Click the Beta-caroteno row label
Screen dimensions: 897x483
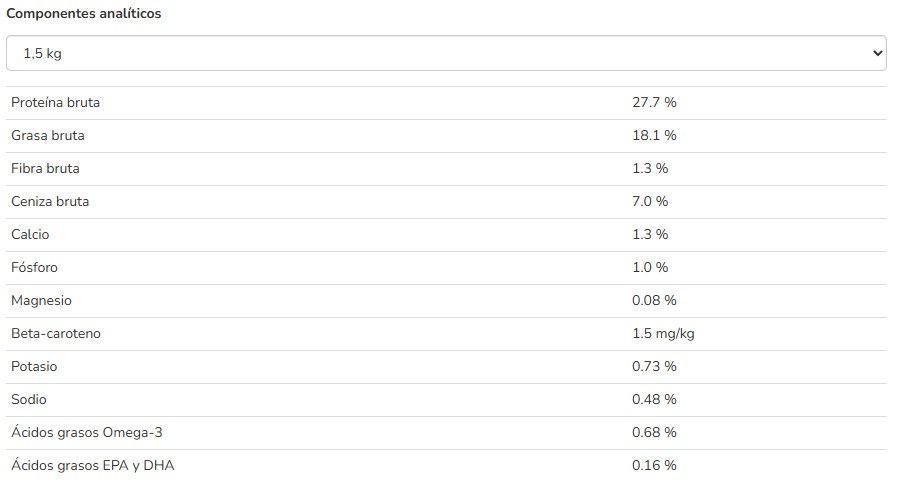coord(55,334)
